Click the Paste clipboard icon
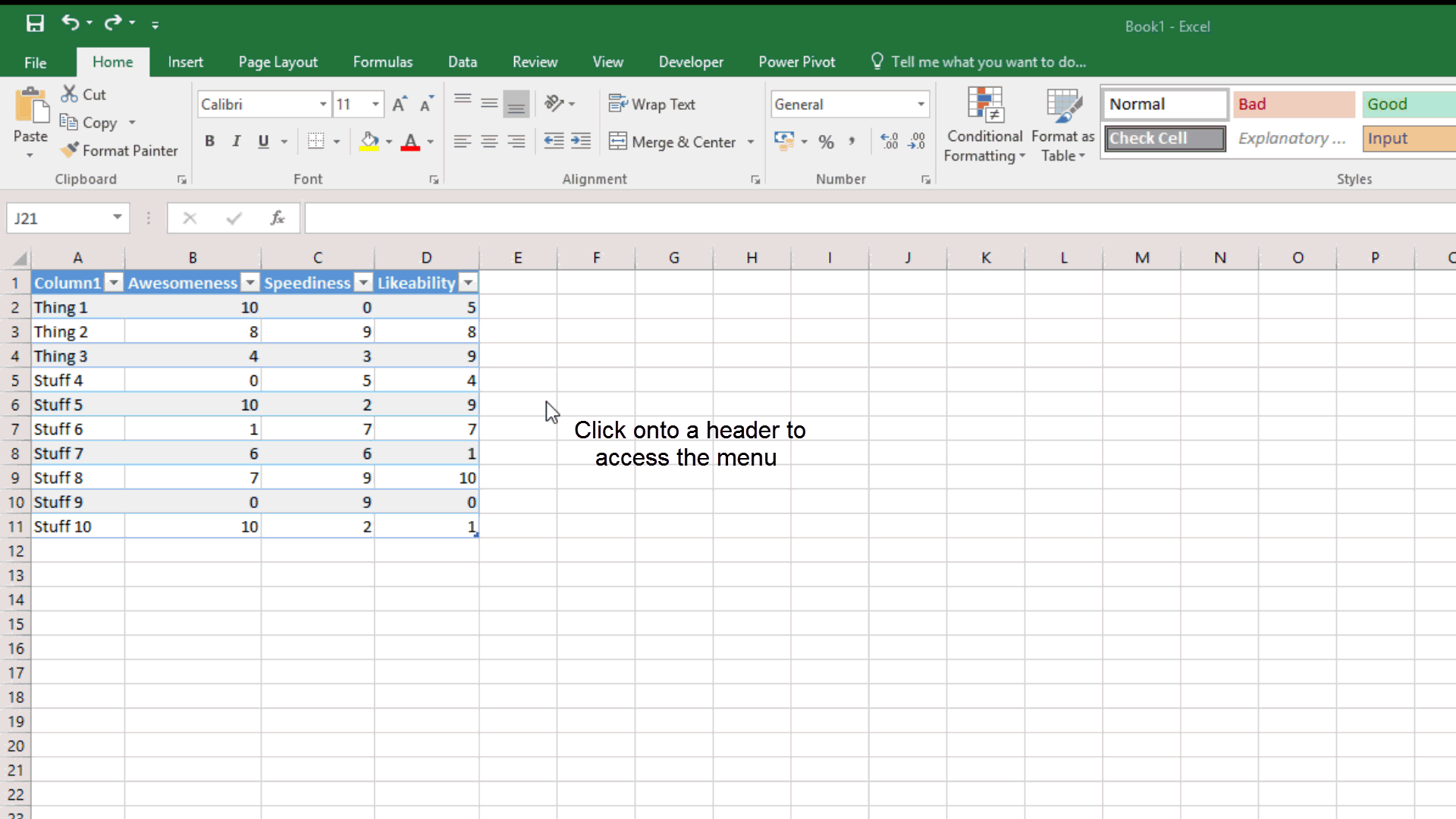 pos(31,106)
